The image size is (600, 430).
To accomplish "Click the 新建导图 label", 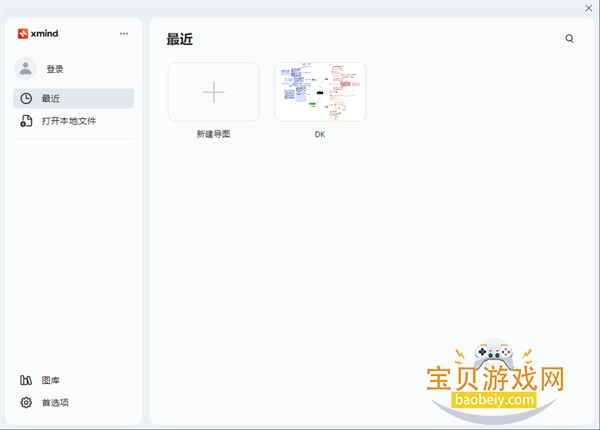I will 214,134.
